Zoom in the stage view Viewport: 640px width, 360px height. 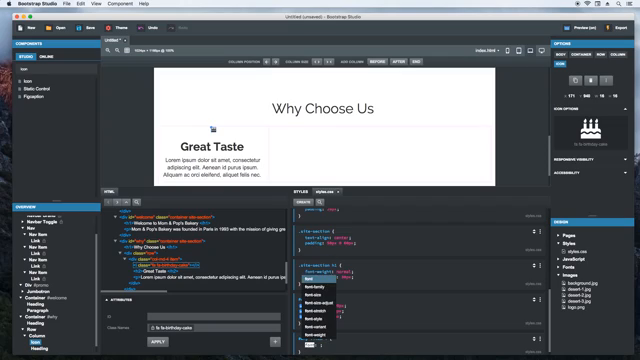(x=108, y=50)
